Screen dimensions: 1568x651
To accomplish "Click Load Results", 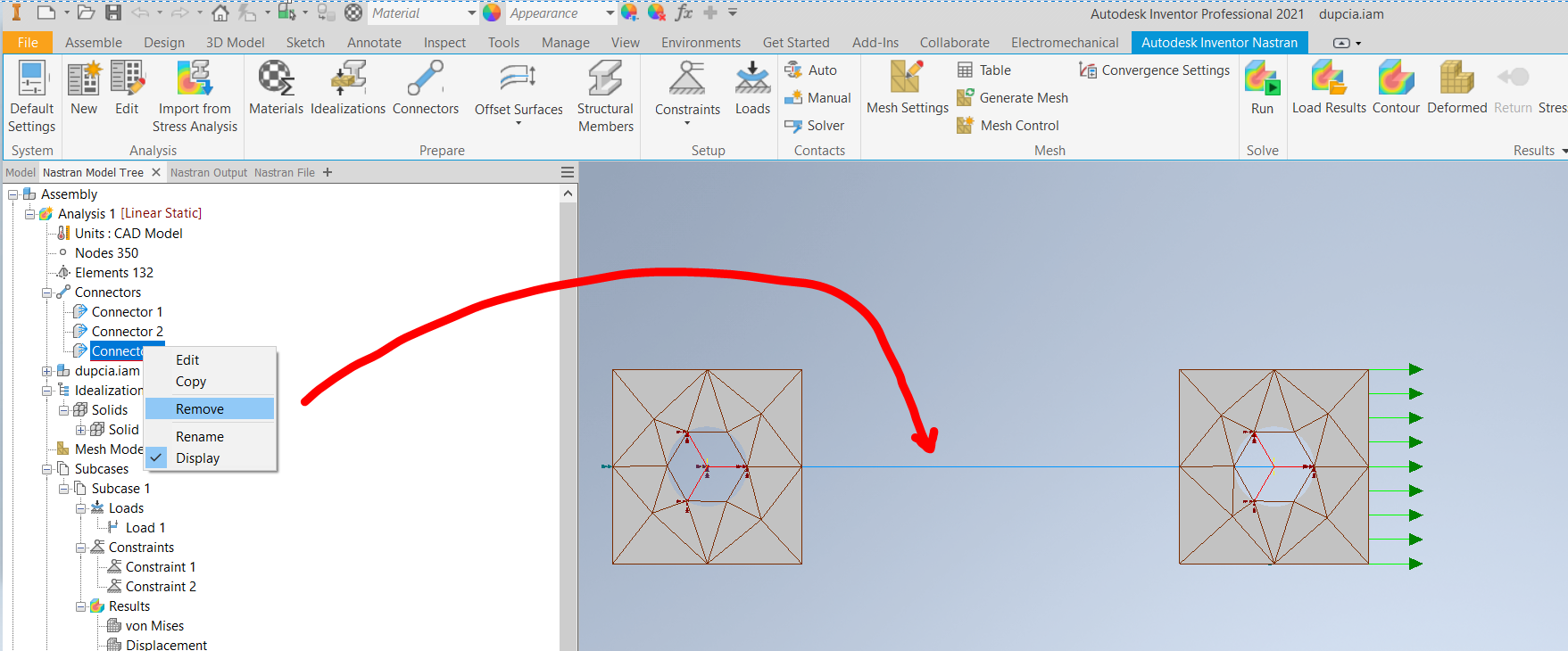I will coord(1329,88).
